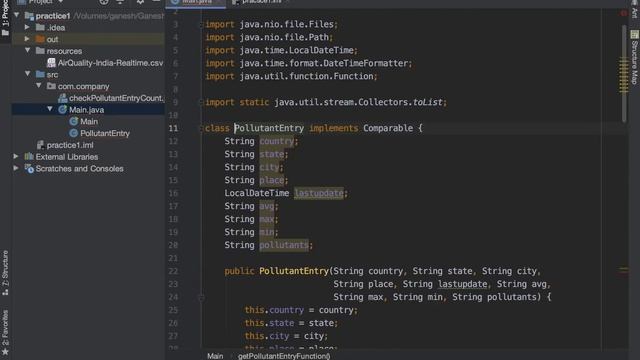Image resolution: width=640 pixels, height=360 pixels.
Task: Click getPollutantEntryFunction() breadcrumb
Action: point(284,356)
